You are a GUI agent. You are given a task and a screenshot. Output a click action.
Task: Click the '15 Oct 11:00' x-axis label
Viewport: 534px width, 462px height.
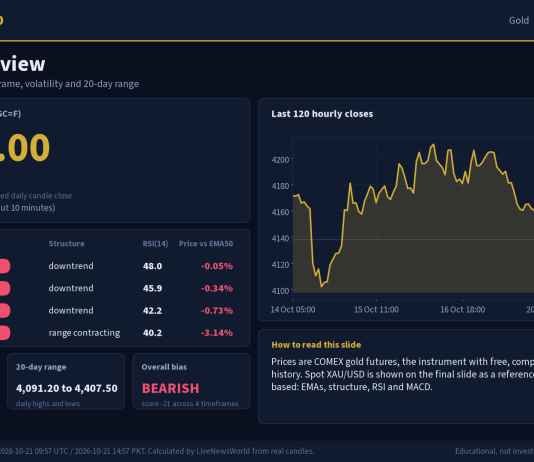(376, 309)
